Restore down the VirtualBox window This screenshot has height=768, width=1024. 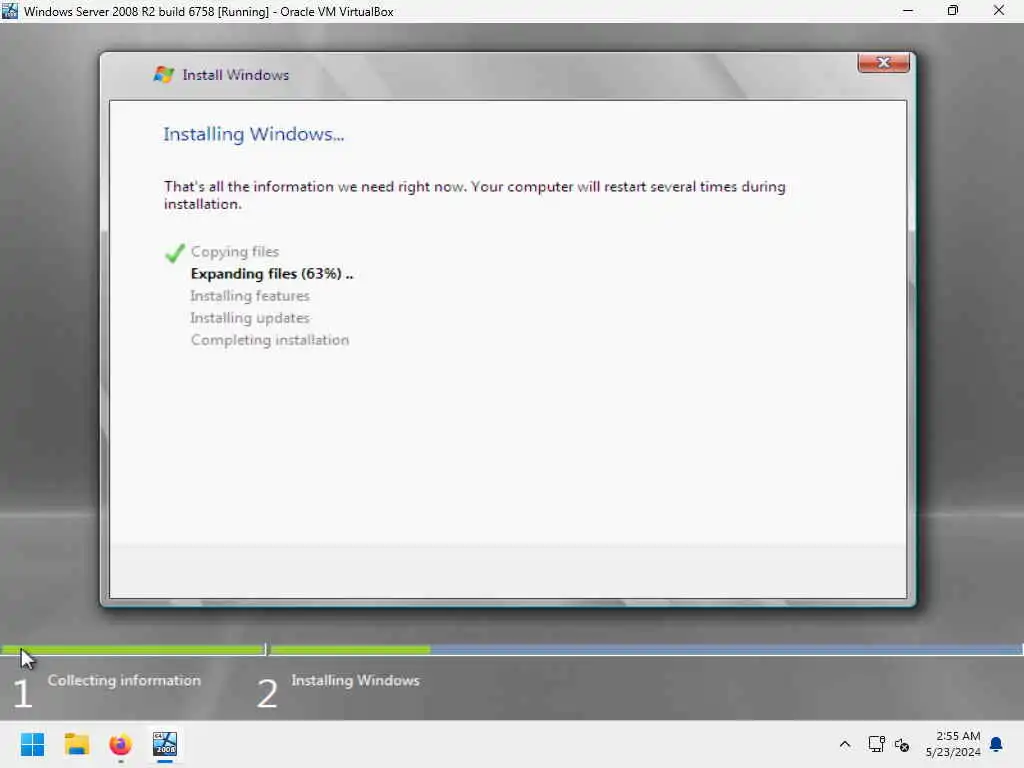pos(953,10)
